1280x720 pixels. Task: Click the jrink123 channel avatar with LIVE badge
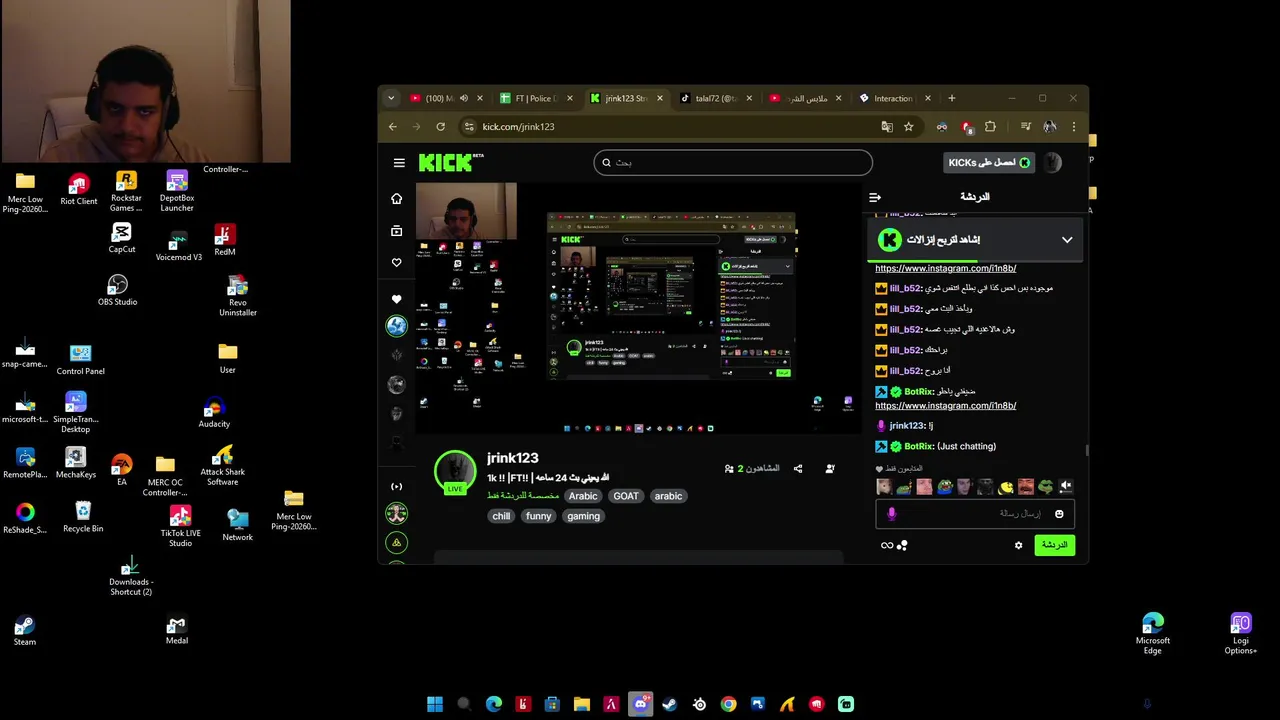coord(455,472)
